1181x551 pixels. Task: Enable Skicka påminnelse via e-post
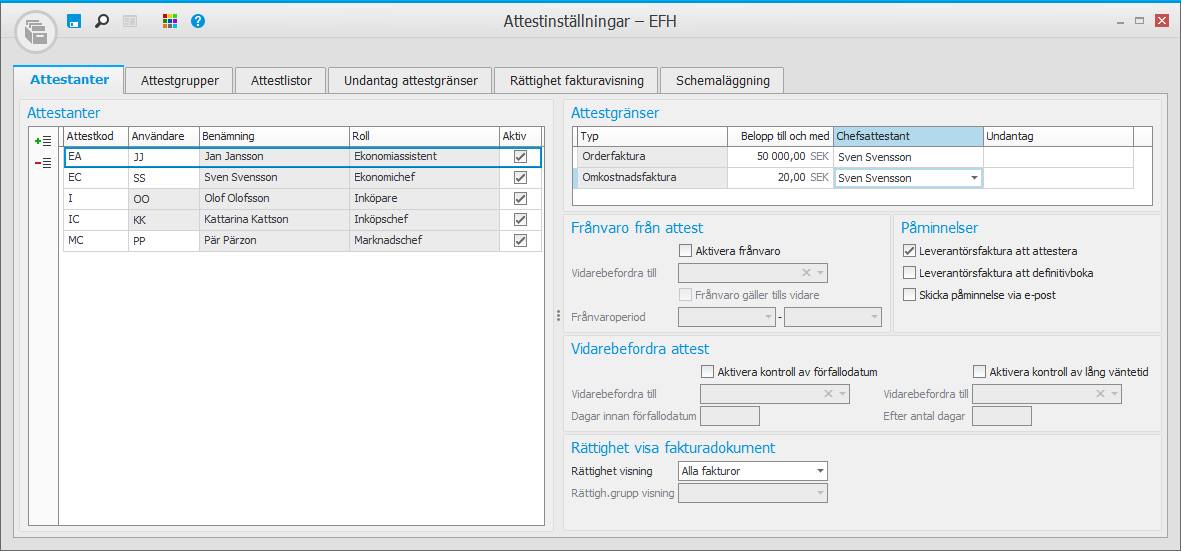pos(909,295)
